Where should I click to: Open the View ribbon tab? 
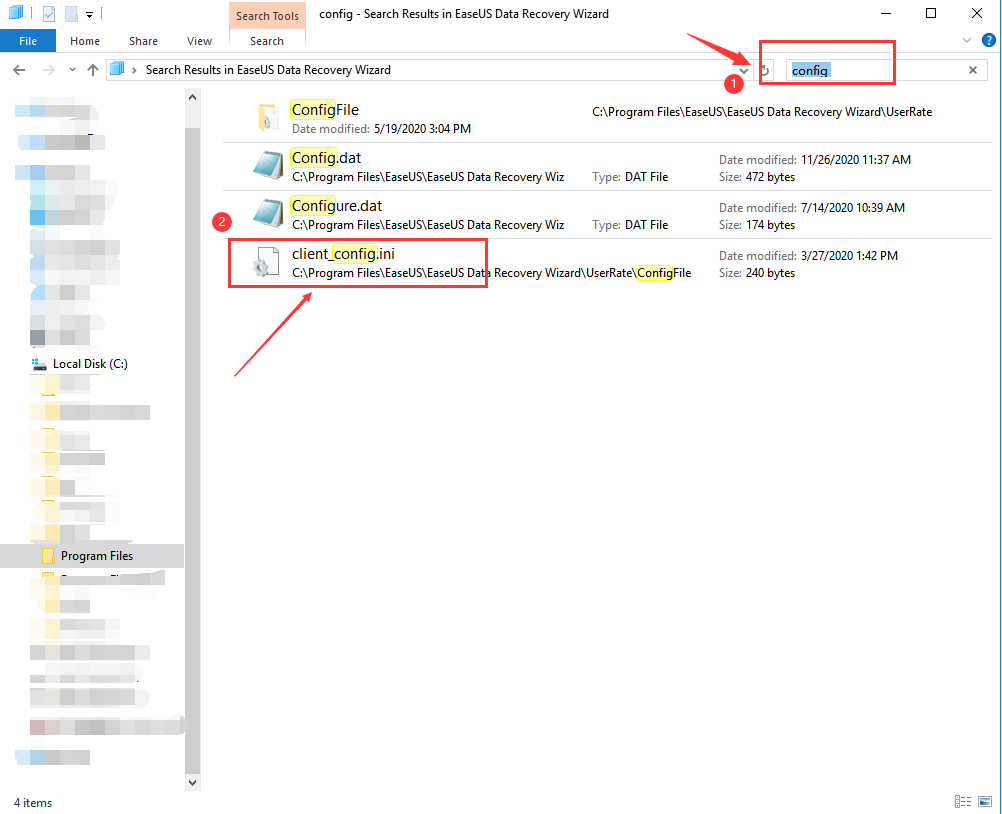[x=199, y=41]
